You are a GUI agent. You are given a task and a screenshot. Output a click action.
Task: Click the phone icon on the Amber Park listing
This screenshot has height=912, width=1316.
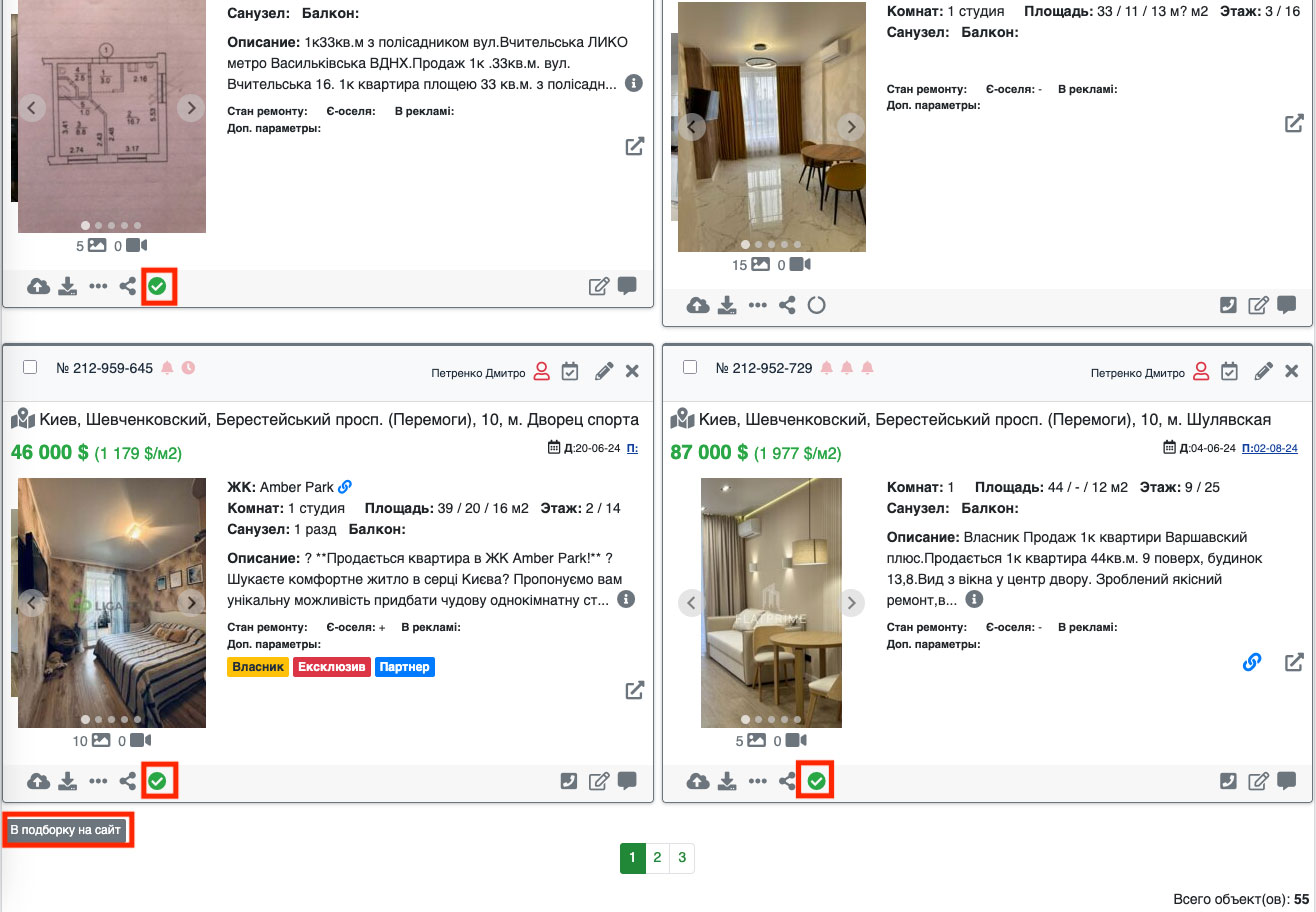point(570,781)
